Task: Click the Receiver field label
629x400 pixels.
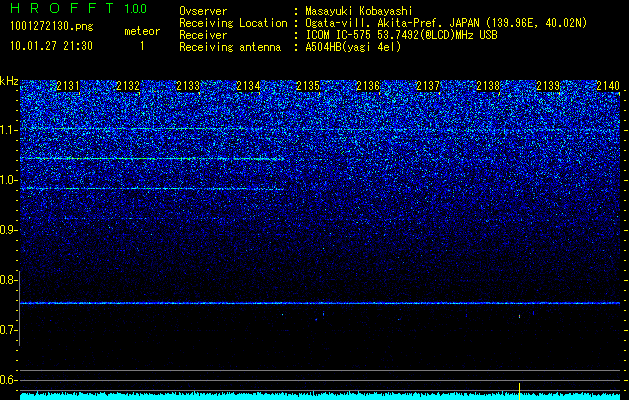Action: click(x=203, y=35)
